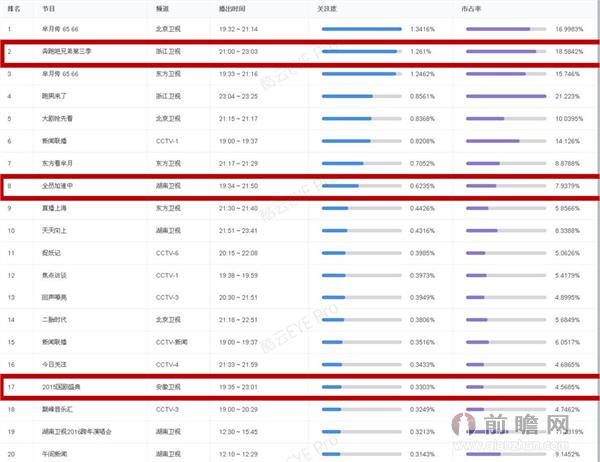Open program 东方看芈月

point(57,163)
